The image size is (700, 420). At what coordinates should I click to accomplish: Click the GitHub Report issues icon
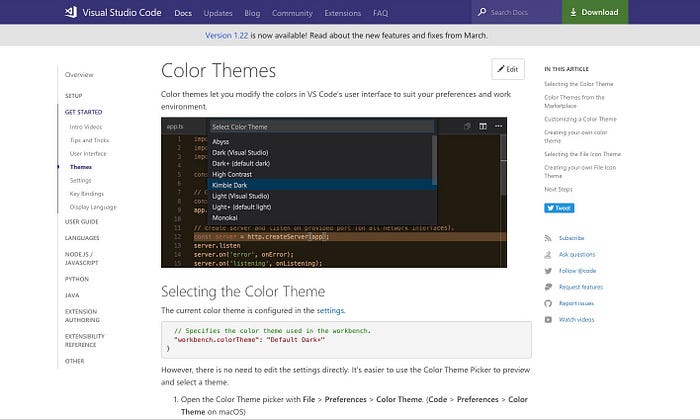coord(548,304)
